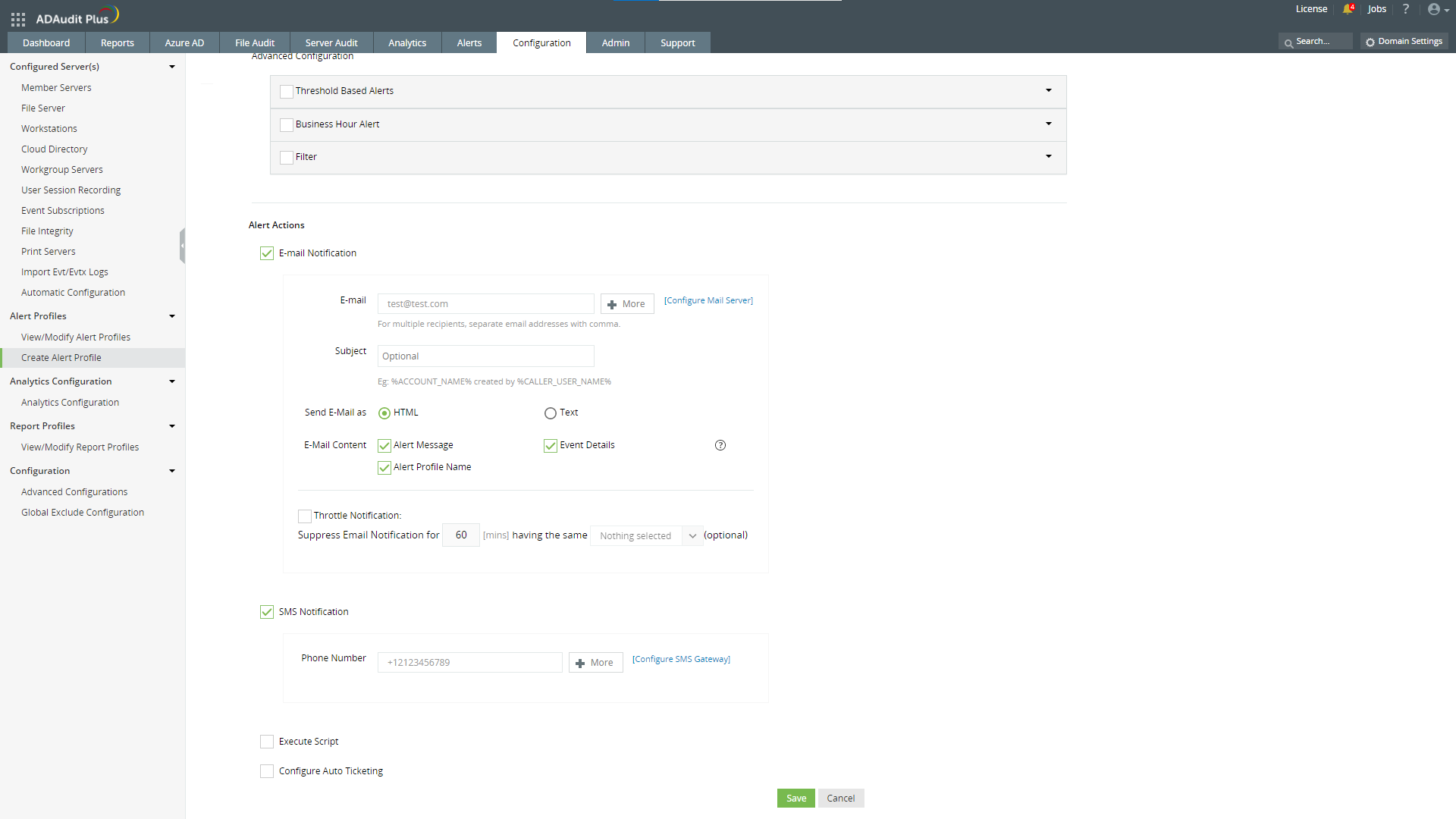Click the E-Mail Content help icon
The height and width of the screenshot is (819, 1456).
[720, 445]
